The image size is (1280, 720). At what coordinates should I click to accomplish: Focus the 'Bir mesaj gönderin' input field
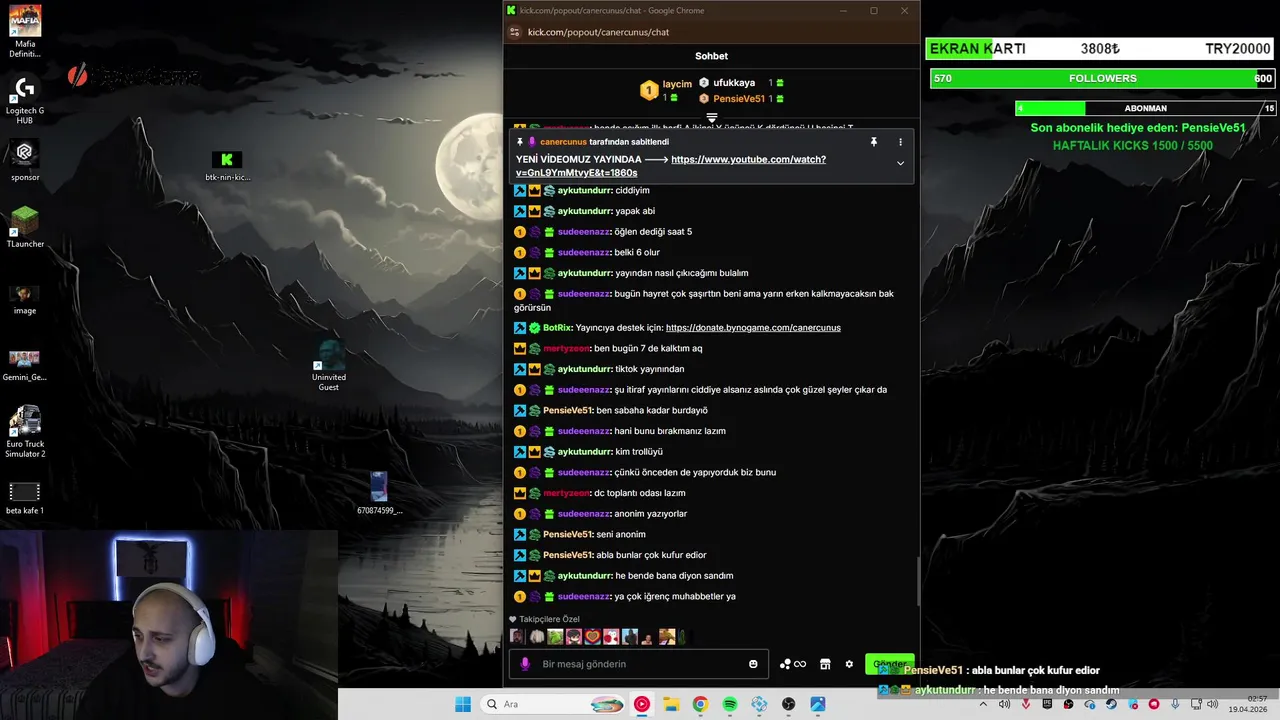click(x=638, y=664)
